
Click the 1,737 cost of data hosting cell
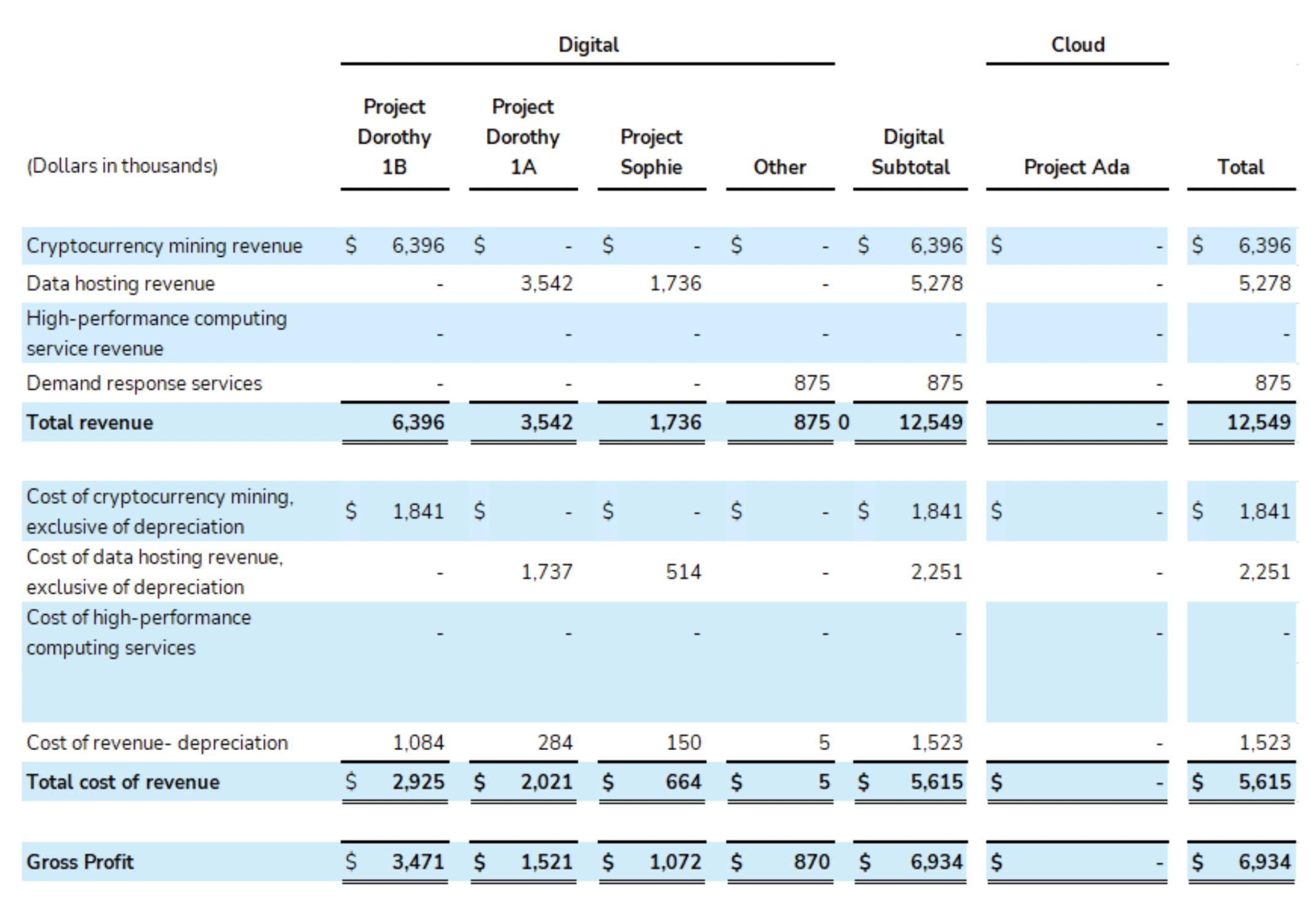[x=546, y=572]
